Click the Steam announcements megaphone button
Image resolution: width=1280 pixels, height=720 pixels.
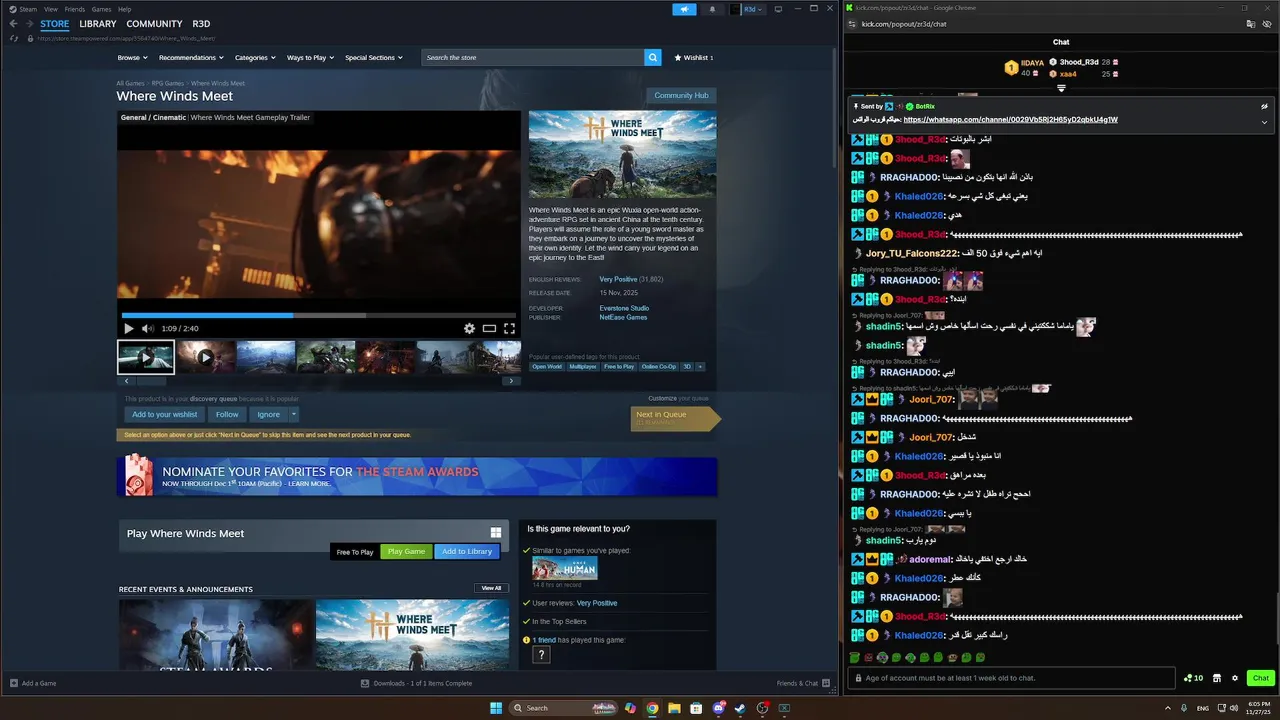[684, 9]
